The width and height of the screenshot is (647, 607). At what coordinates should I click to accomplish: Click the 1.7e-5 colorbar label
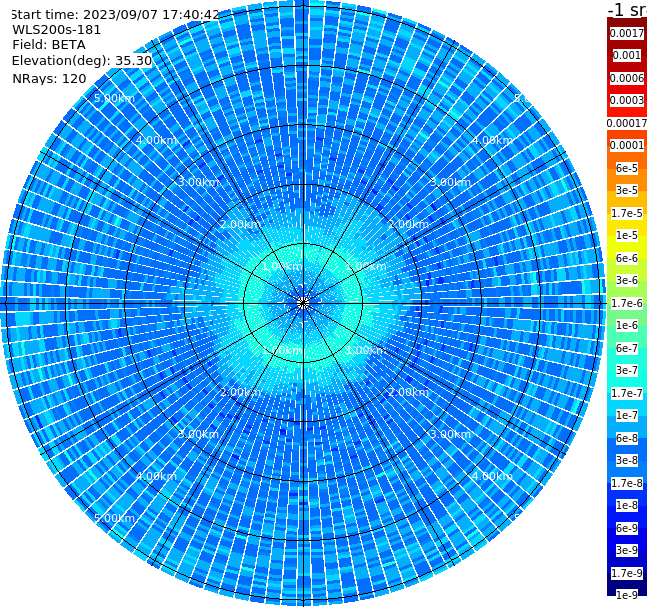tap(627, 213)
